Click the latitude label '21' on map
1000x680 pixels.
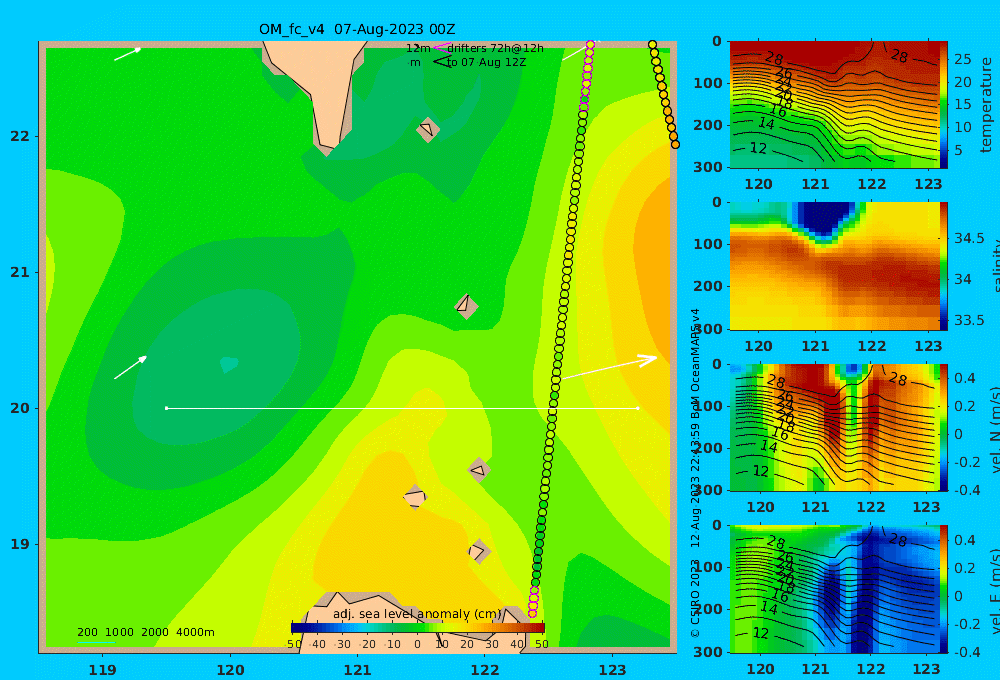(20, 272)
